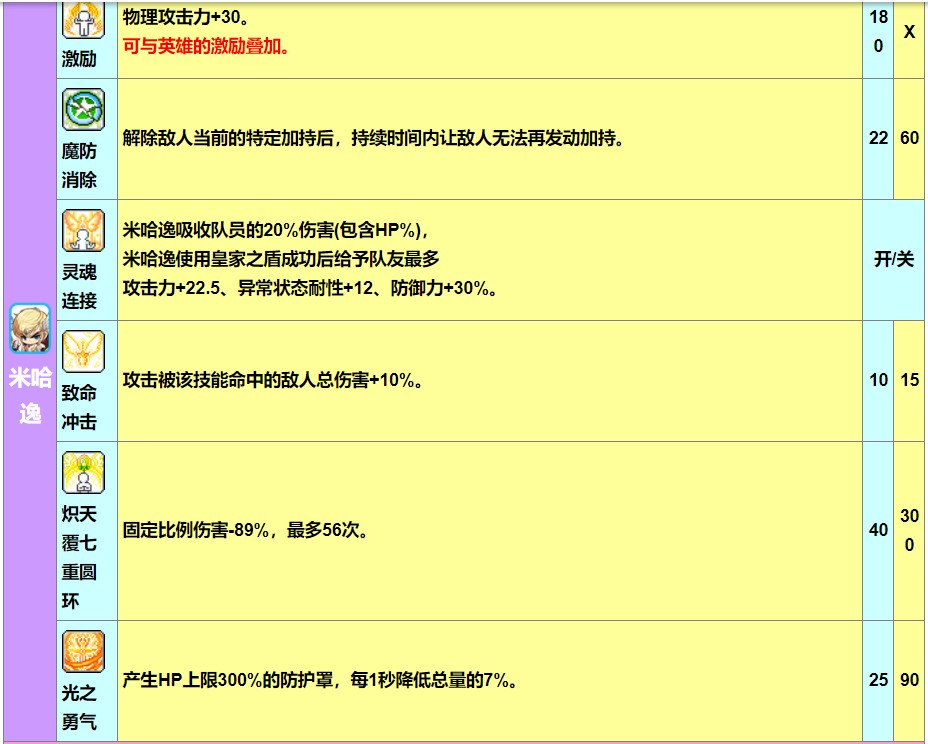
Task: Click the green 魔防消除 skill icon
Action: (x=83, y=109)
